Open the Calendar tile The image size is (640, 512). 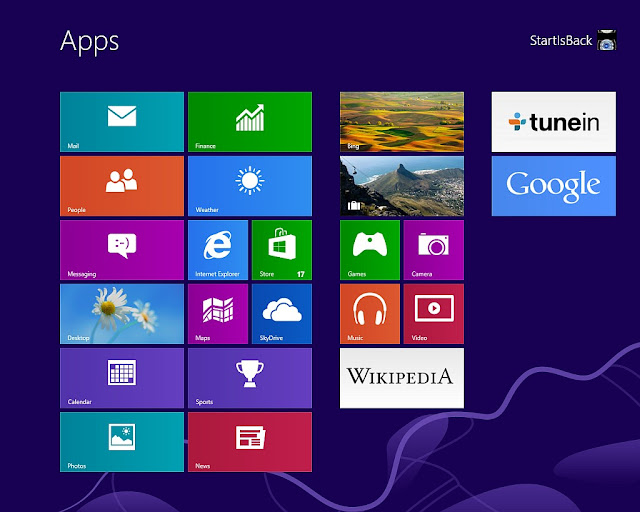pyautogui.click(x=122, y=378)
